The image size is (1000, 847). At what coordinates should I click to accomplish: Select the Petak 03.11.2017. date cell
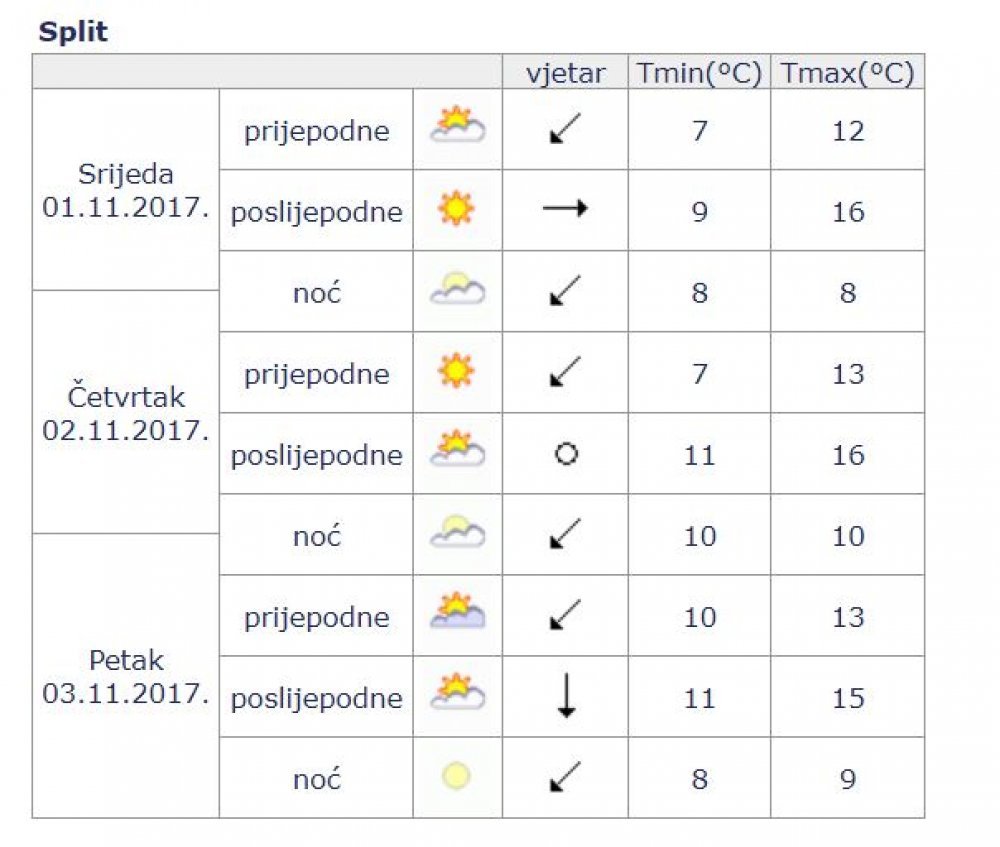[126, 676]
